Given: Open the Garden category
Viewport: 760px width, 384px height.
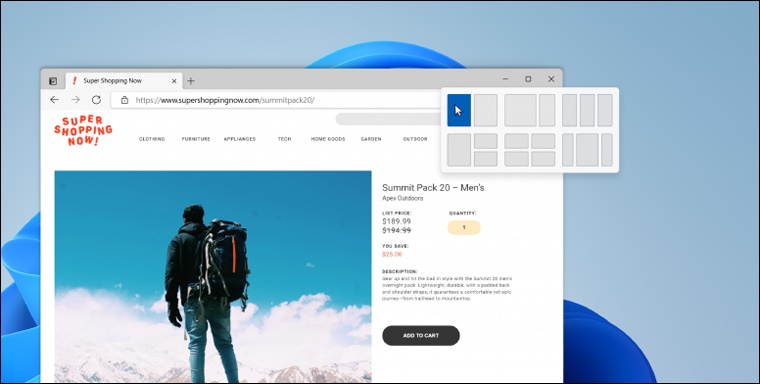Looking at the screenshot, I should 371,139.
